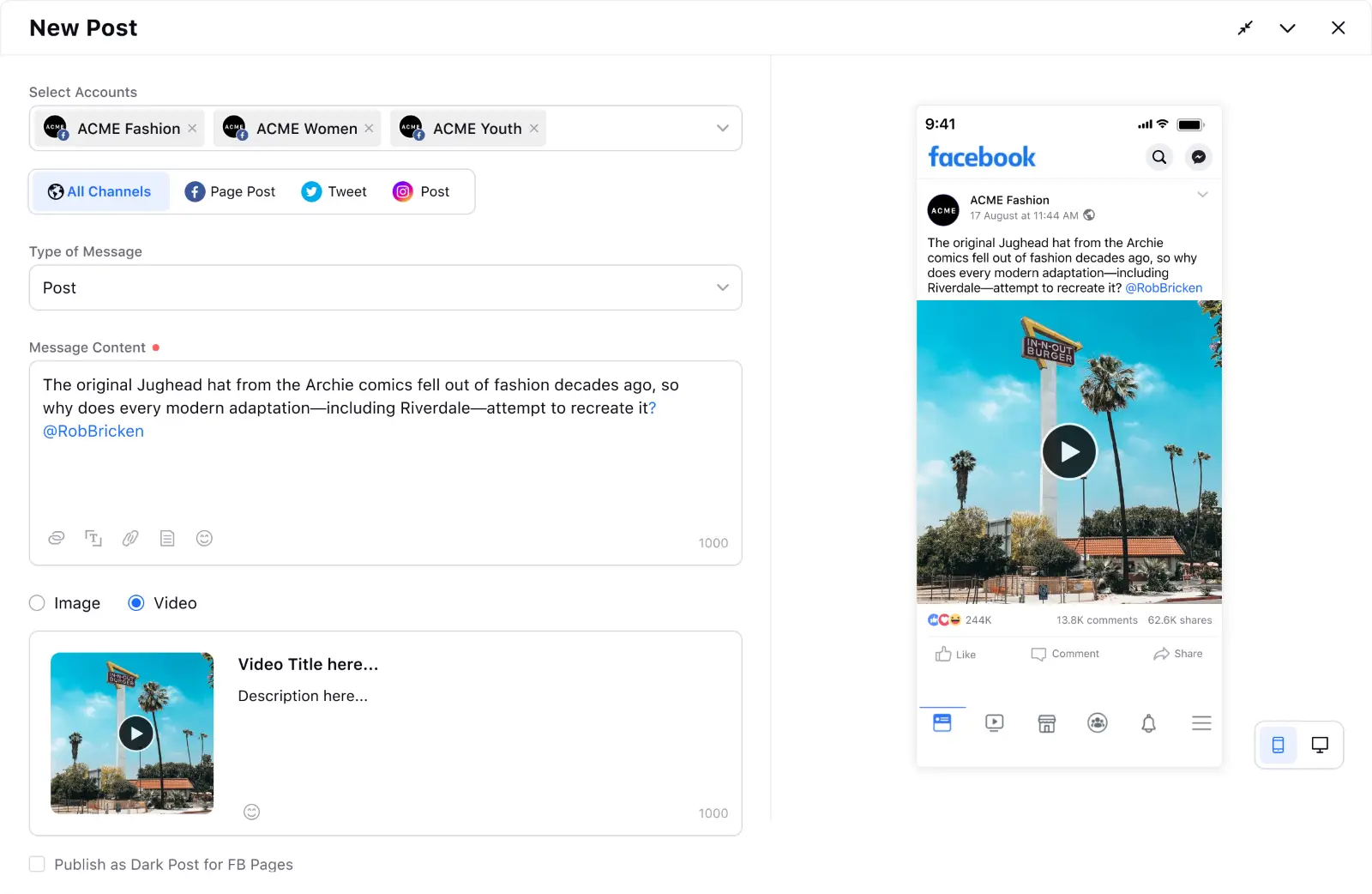Open Messenger icon in Facebook preview
Image resolution: width=1372 pixels, height=894 pixels.
click(1198, 157)
